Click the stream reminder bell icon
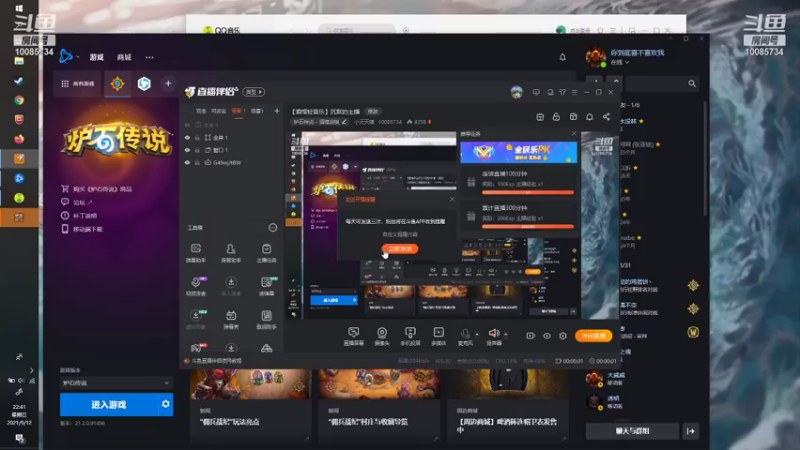This screenshot has height=450, width=800. coord(589,117)
